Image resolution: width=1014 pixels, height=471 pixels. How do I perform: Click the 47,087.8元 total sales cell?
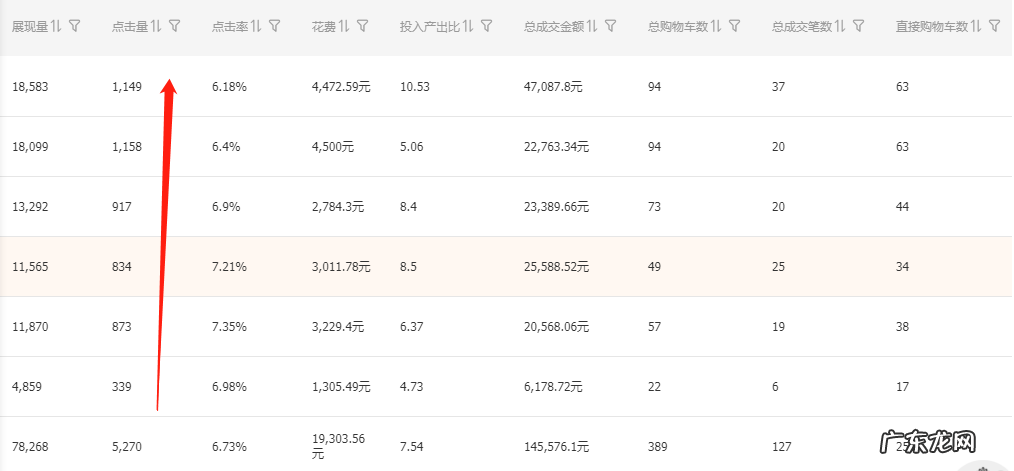(x=553, y=87)
